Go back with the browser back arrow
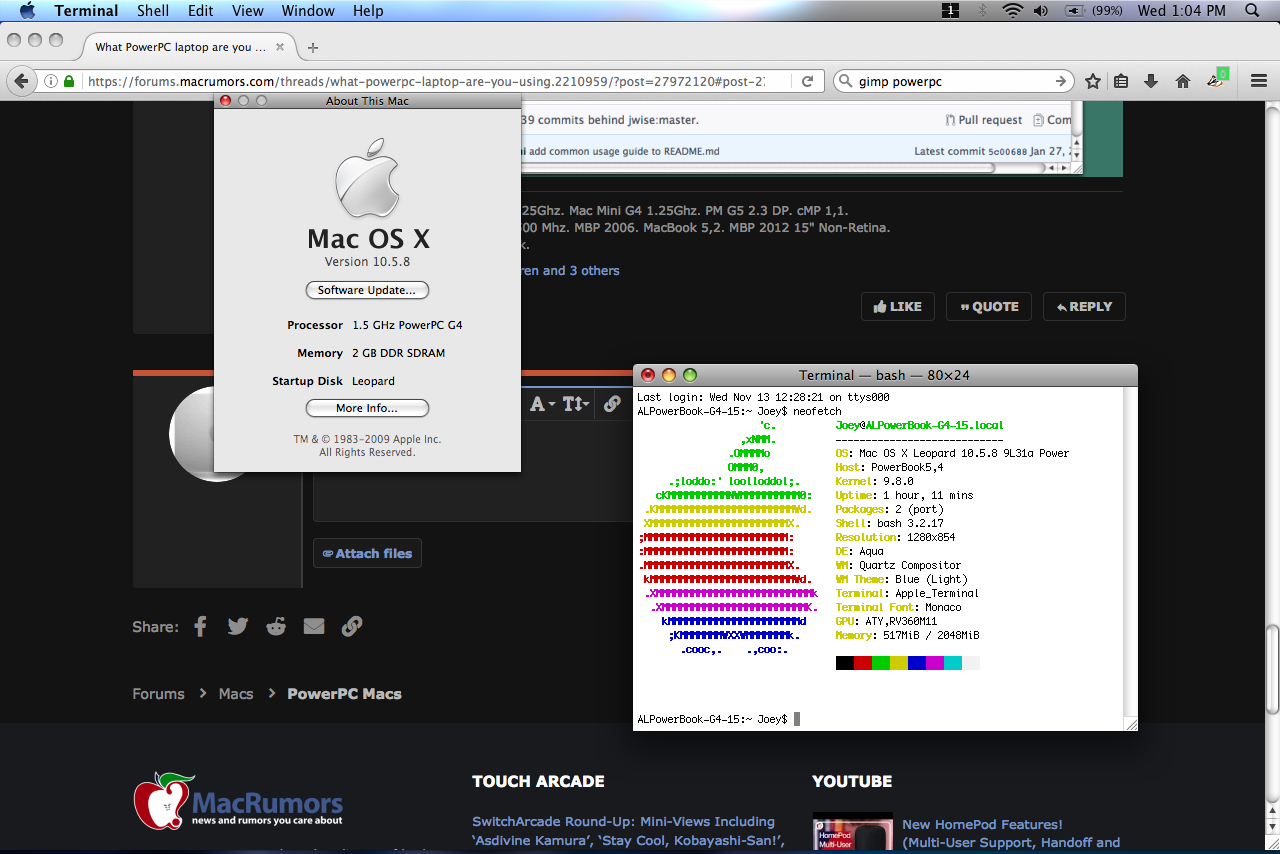This screenshot has height=854, width=1280. click(23, 81)
